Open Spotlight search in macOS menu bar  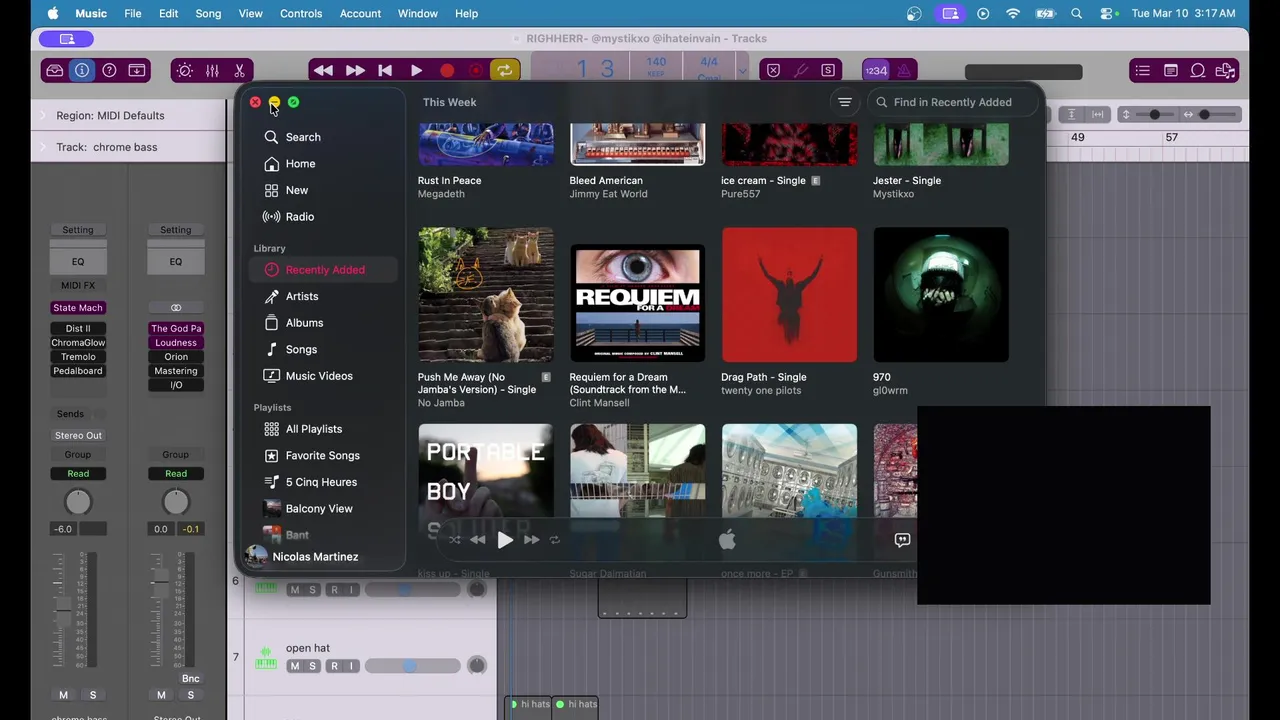pos(1076,13)
